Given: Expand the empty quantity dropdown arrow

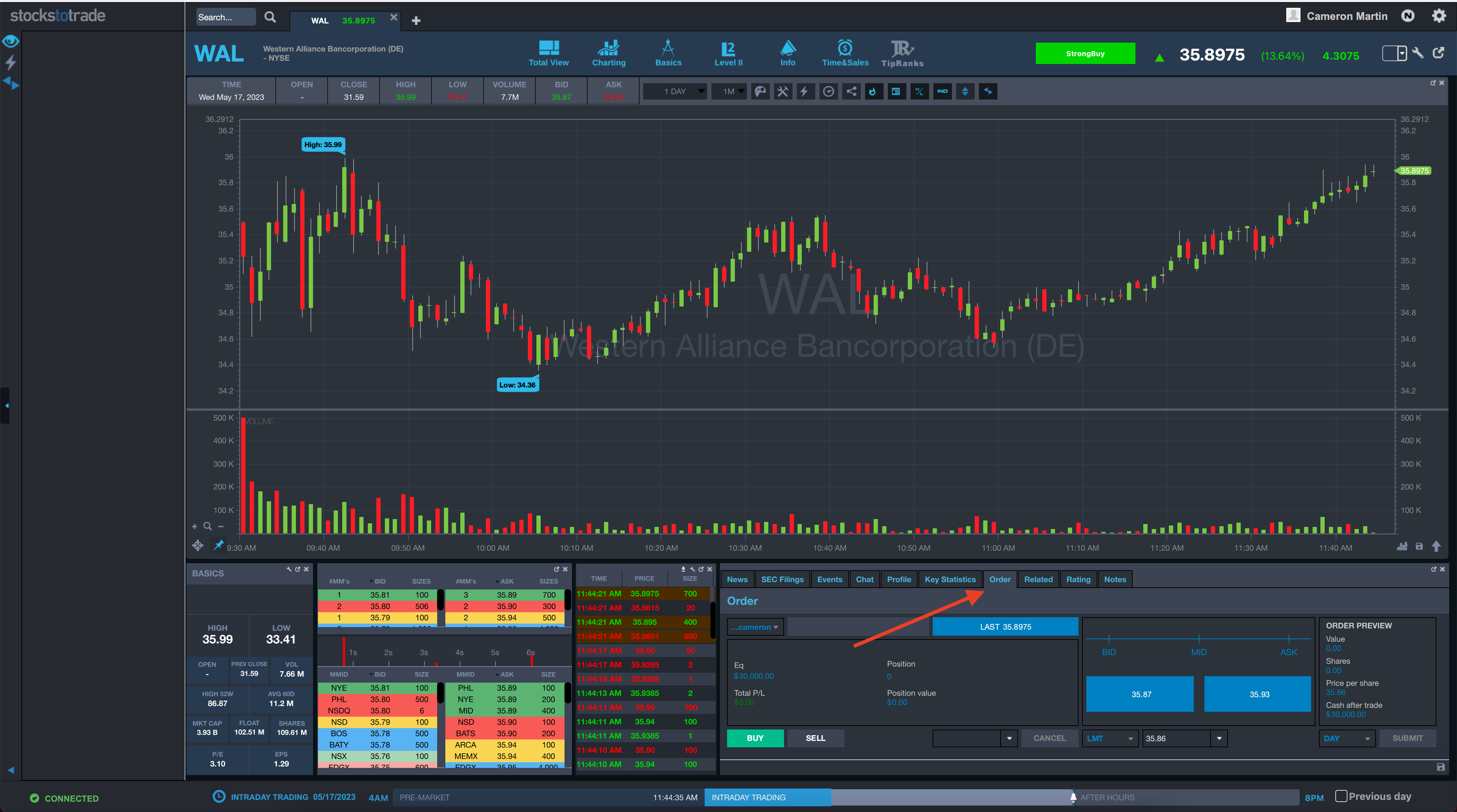Looking at the screenshot, I should pos(1010,738).
